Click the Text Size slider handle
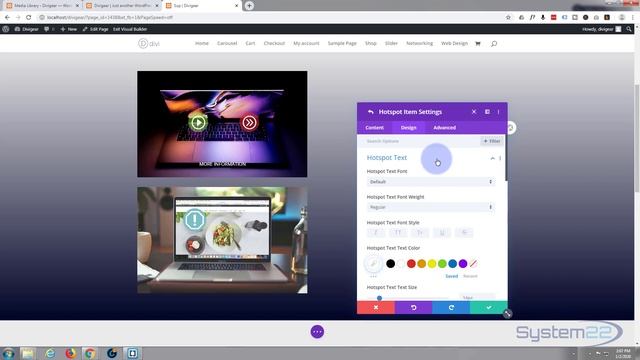The width and height of the screenshot is (640, 360). point(379,298)
